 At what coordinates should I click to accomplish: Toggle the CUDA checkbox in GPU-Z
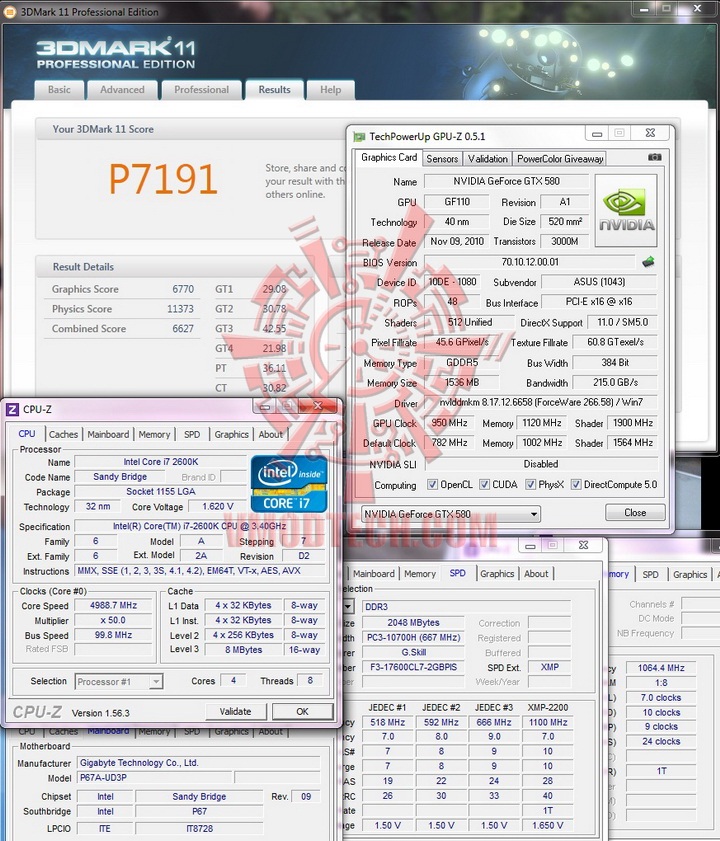[x=484, y=484]
